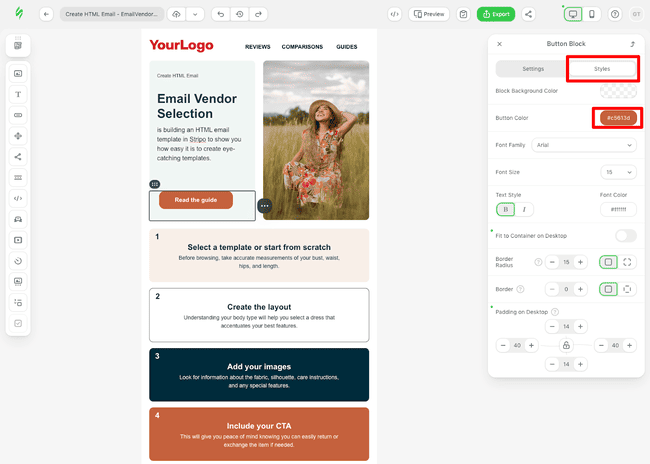Click the share icon beside Export
Screen dimensions: 650x464
tap(528, 14)
